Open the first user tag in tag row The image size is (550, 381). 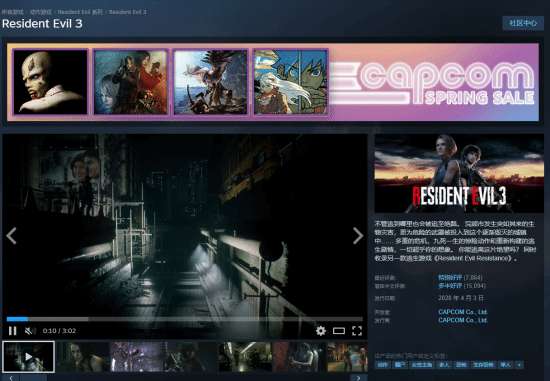(x=382, y=365)
